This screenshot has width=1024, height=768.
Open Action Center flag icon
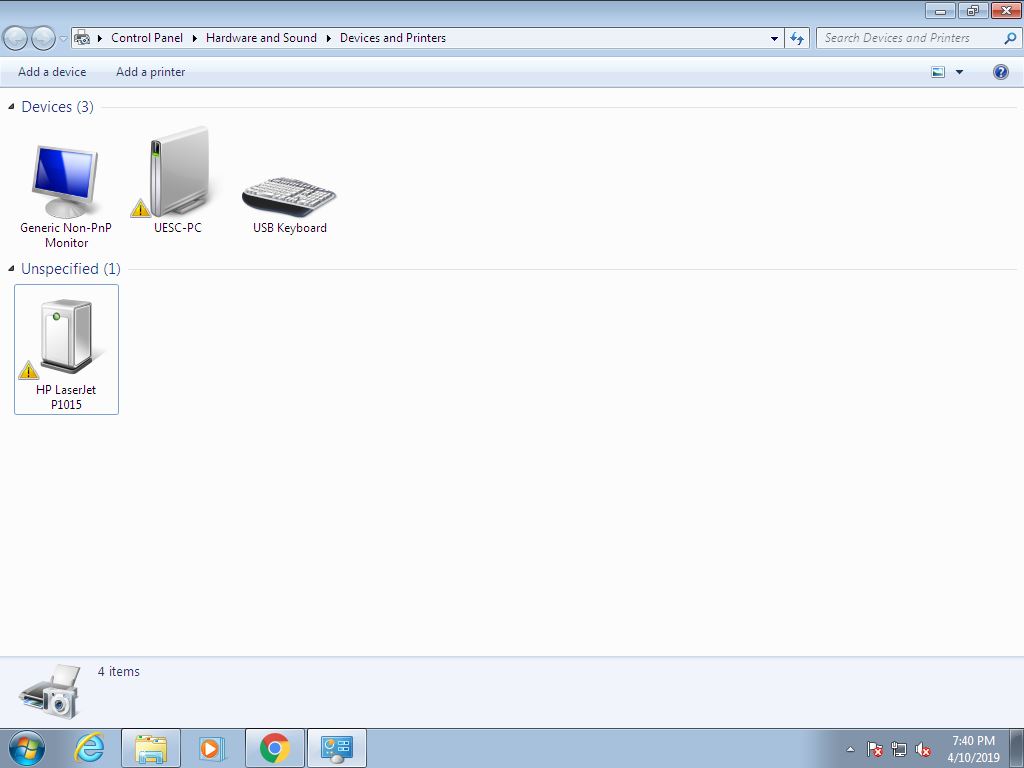(875, 749)
